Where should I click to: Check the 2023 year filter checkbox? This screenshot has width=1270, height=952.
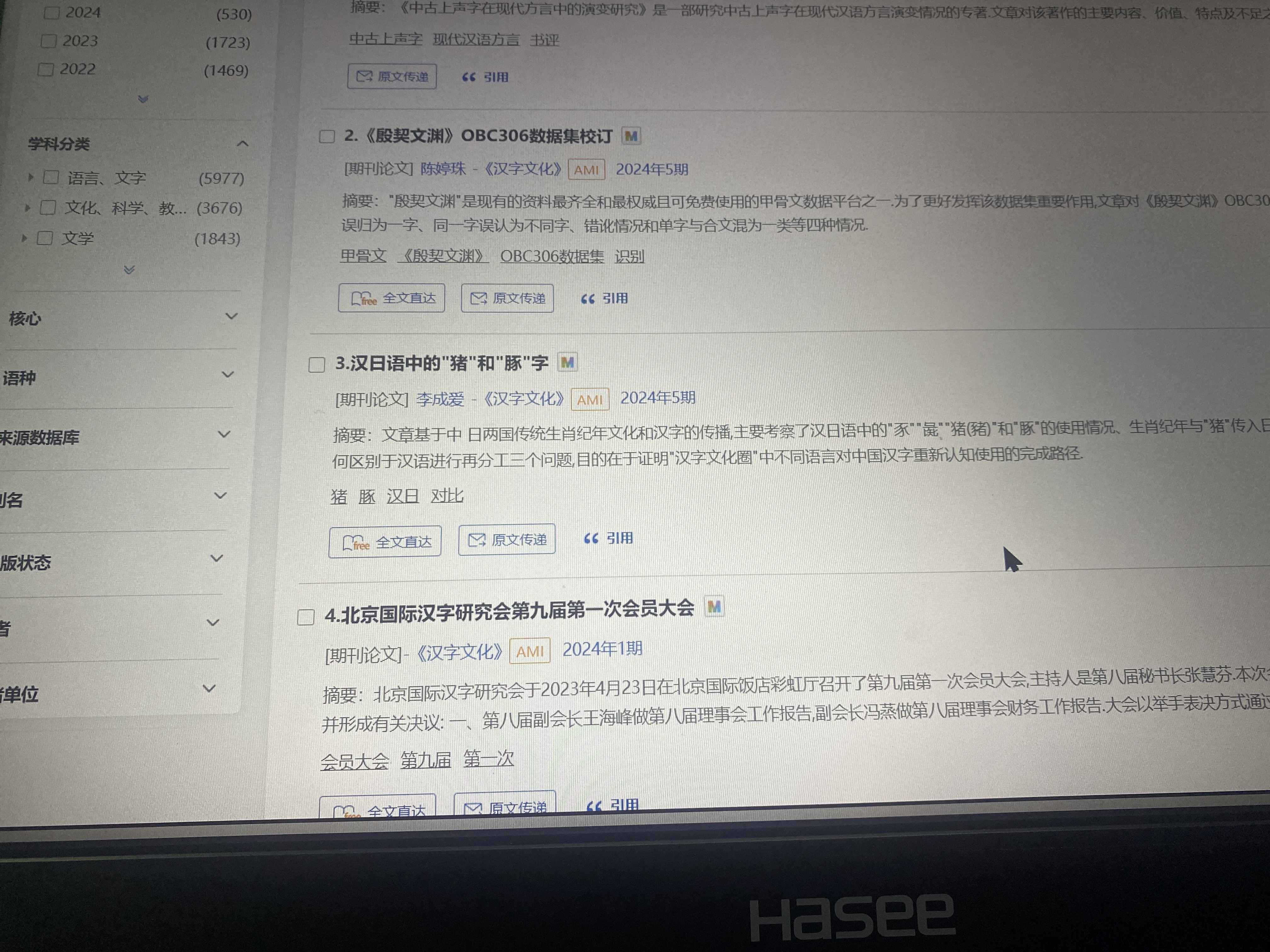point(49,41)
